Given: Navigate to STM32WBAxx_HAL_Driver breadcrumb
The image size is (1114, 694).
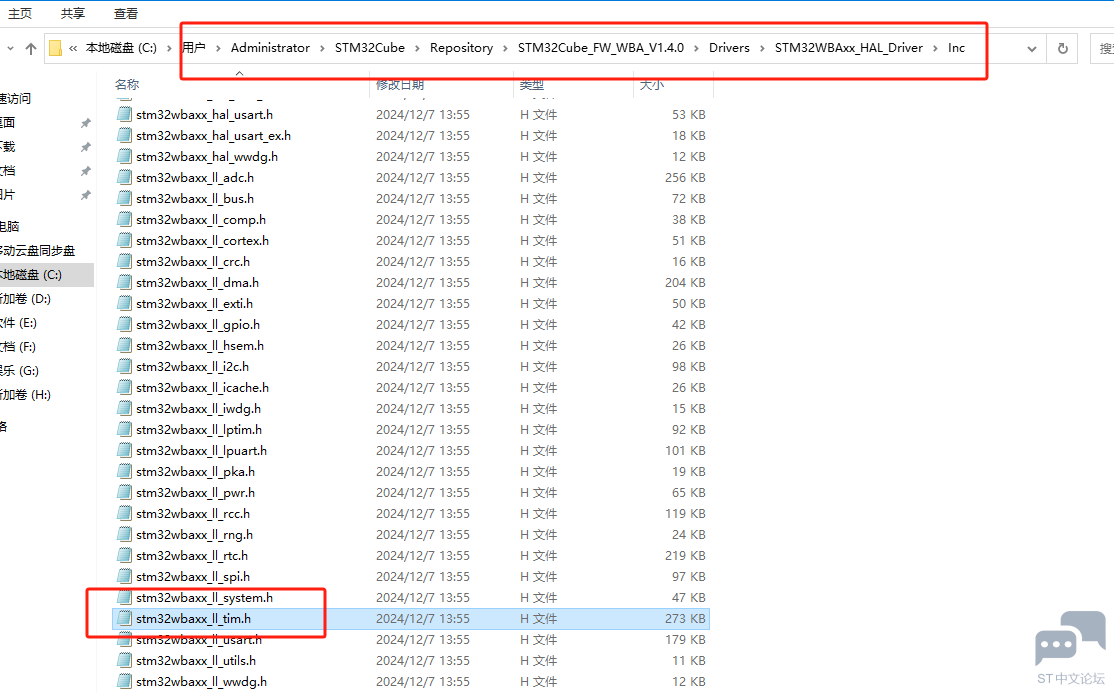Looking at the screenshot, I should (x=848, y=48).
